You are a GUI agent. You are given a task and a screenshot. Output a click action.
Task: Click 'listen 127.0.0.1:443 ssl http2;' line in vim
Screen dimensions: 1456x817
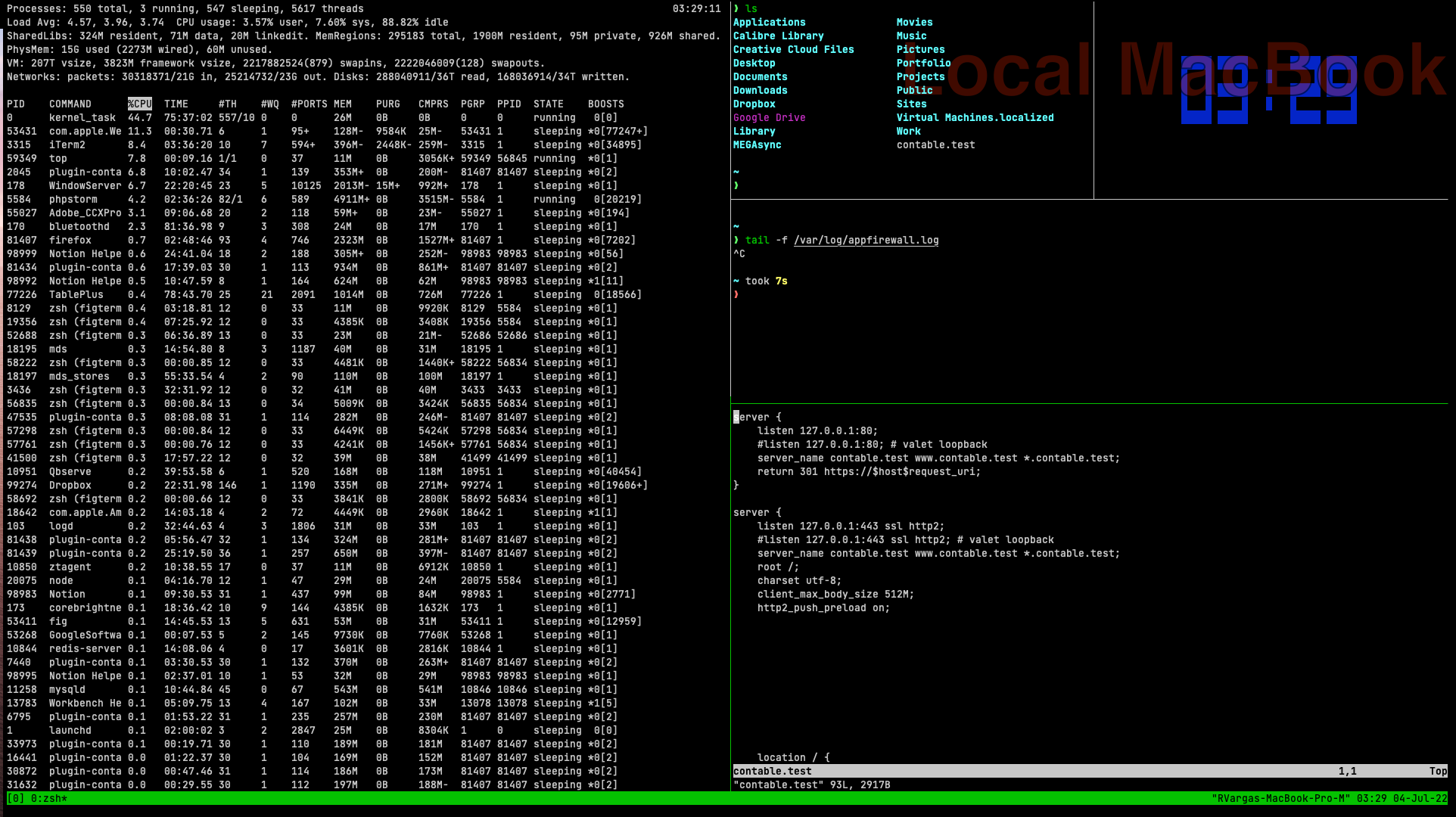[x=851, y=526]
